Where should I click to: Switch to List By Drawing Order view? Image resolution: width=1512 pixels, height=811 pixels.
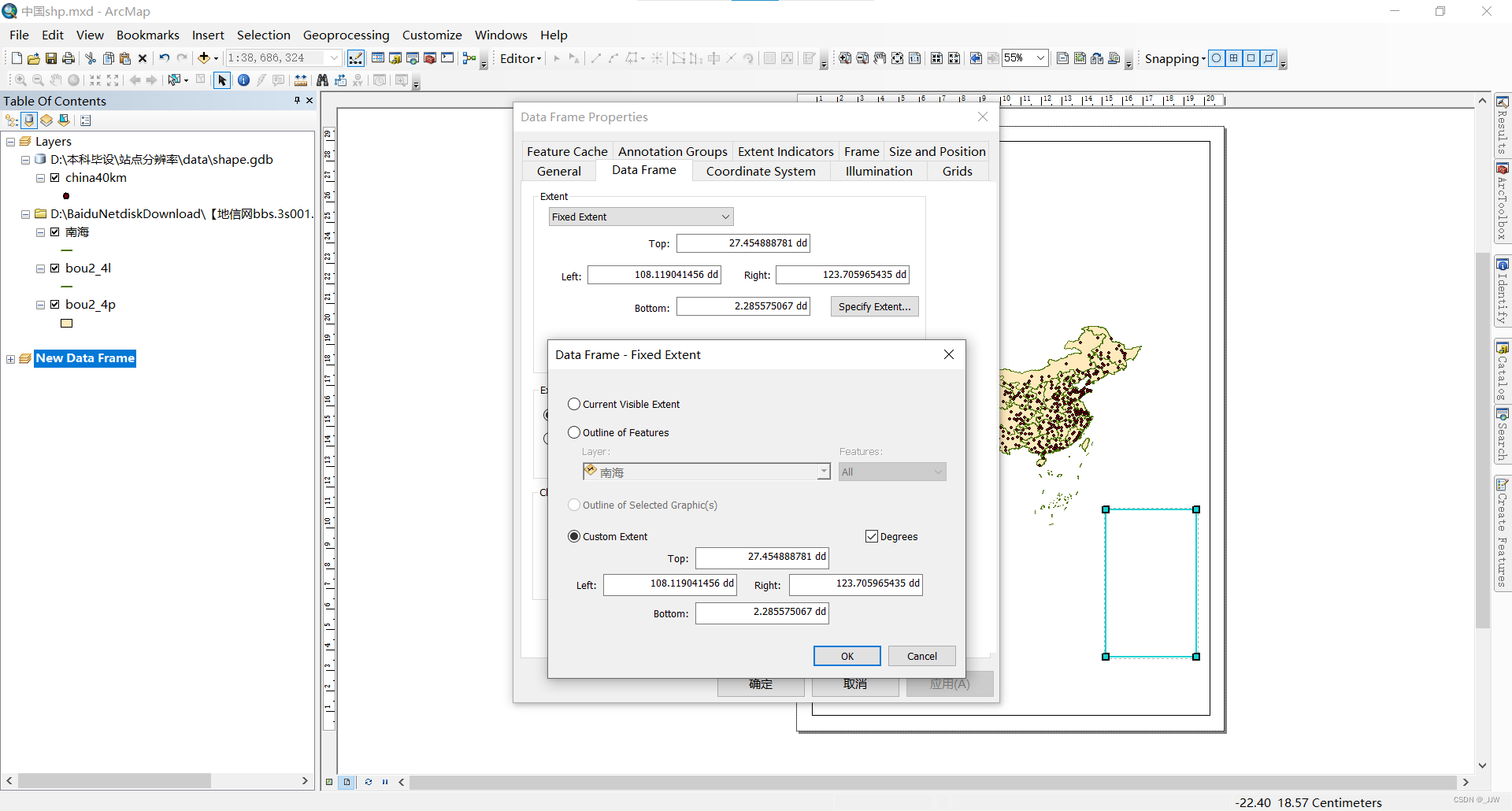[x=12, y=120]
